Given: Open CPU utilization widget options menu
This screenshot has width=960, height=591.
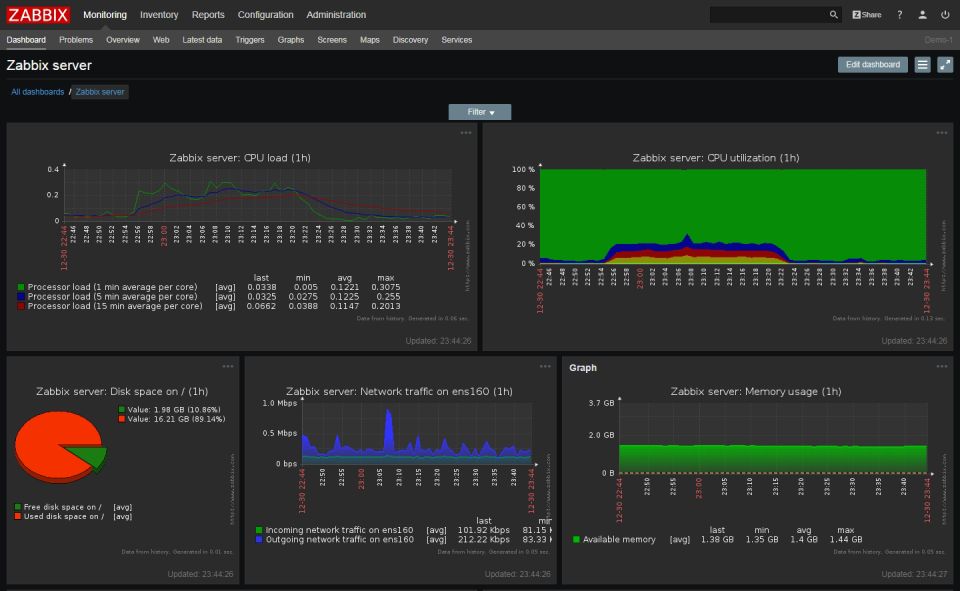Looking at the screenshot, I should click(x=942, y=133).
